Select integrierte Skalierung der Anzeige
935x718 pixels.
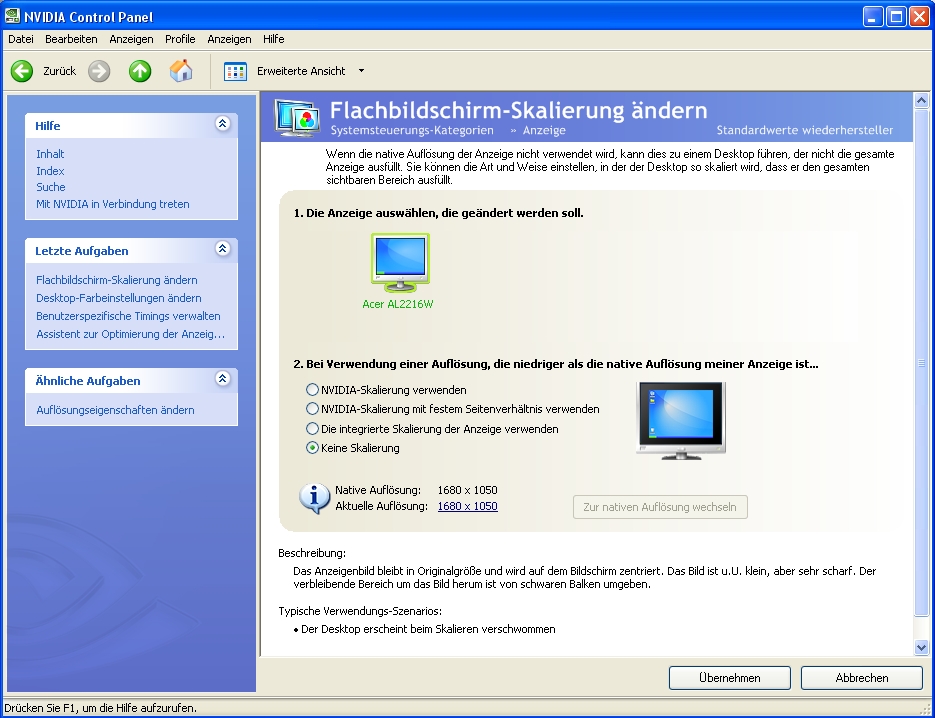(312, 429)
